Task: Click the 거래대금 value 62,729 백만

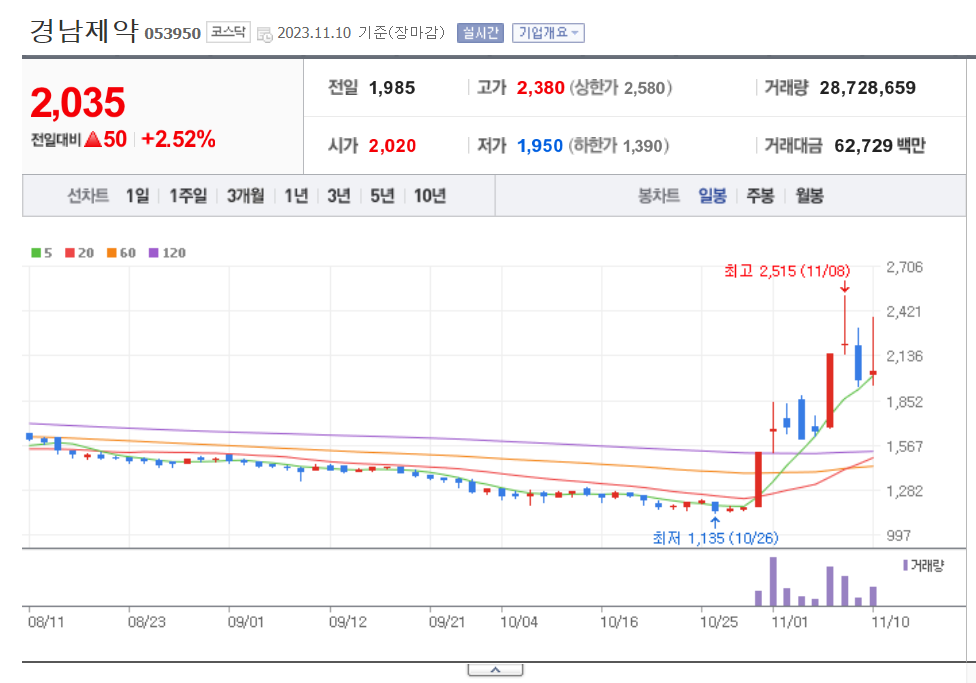Action: coord(880,146)
